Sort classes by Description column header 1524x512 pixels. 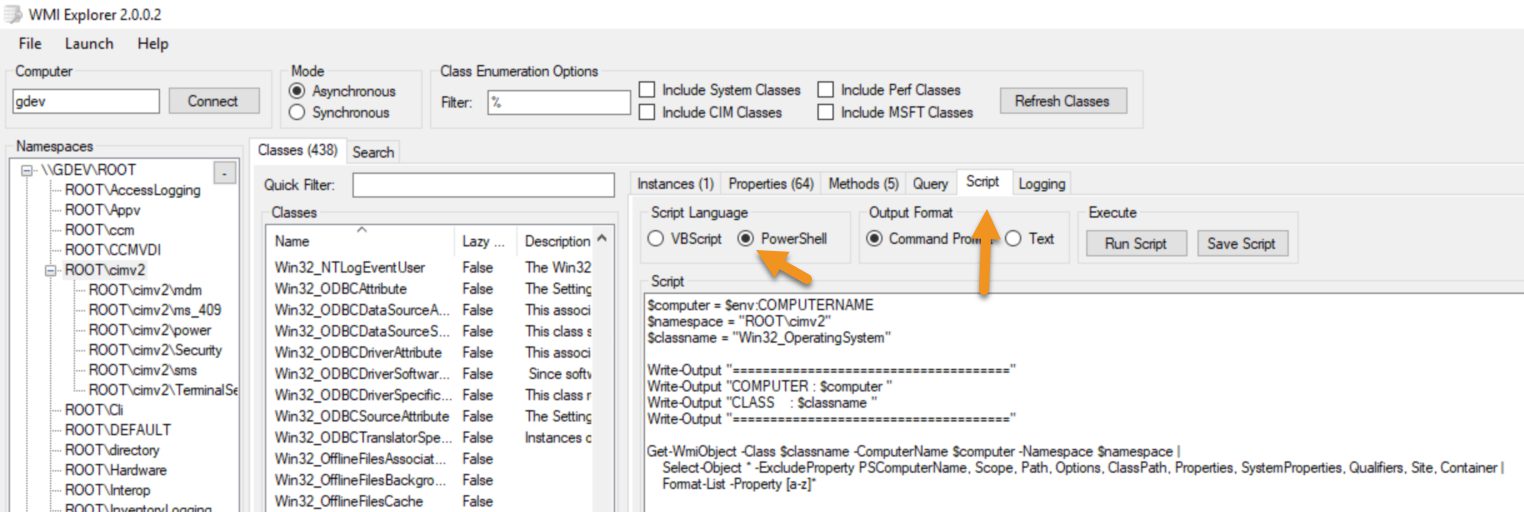click(556, 241)
